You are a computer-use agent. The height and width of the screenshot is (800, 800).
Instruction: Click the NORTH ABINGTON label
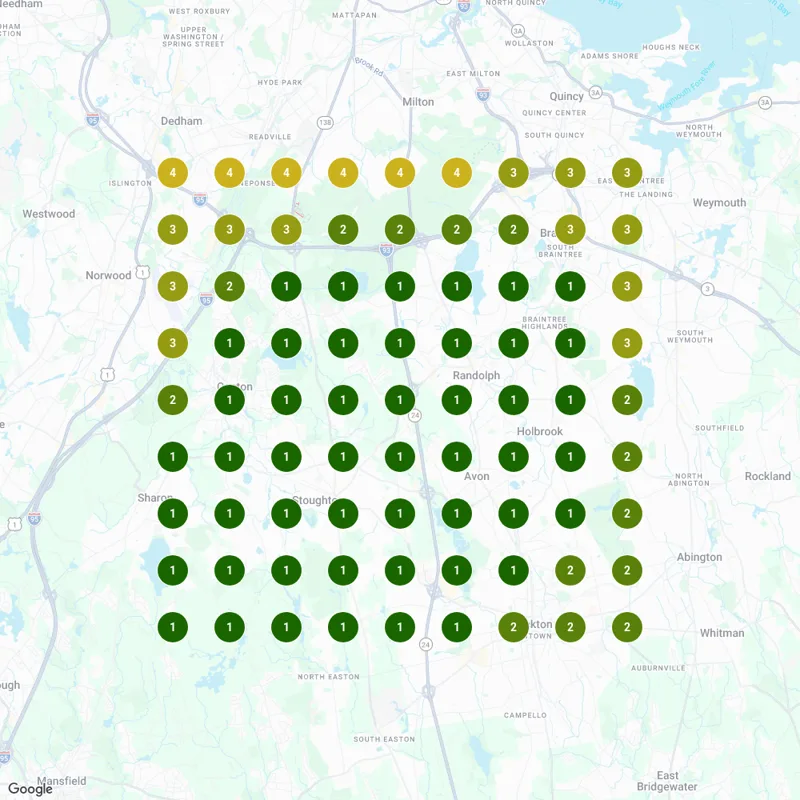(x=689, y=480)
